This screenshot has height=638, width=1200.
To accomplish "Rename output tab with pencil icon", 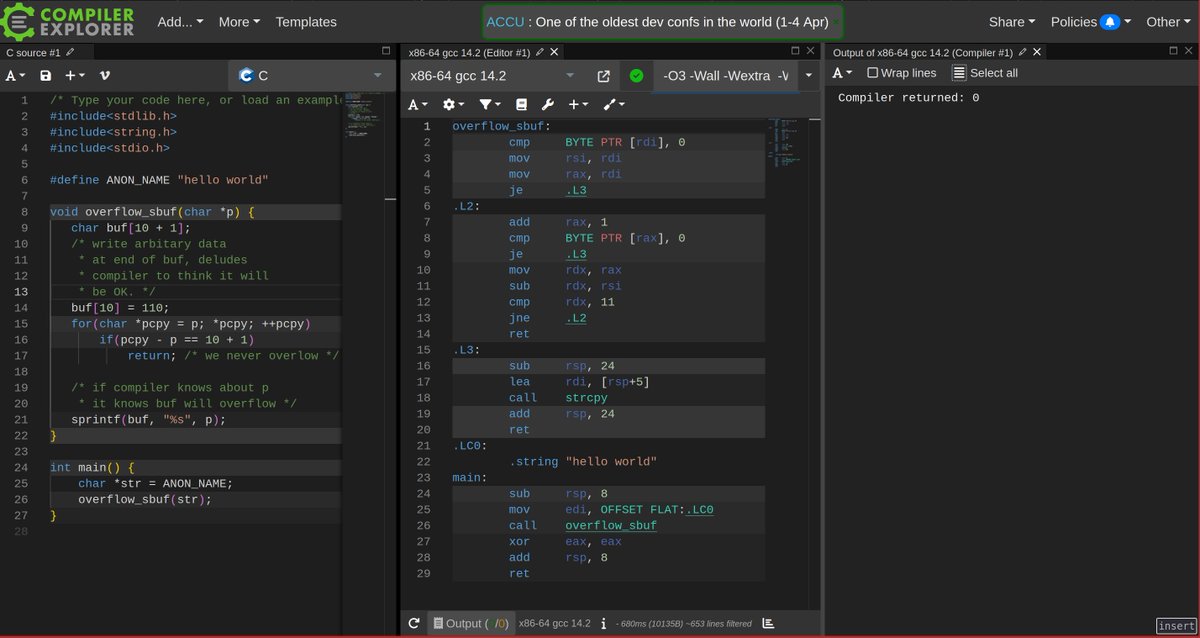I will tap(1023, 52).
